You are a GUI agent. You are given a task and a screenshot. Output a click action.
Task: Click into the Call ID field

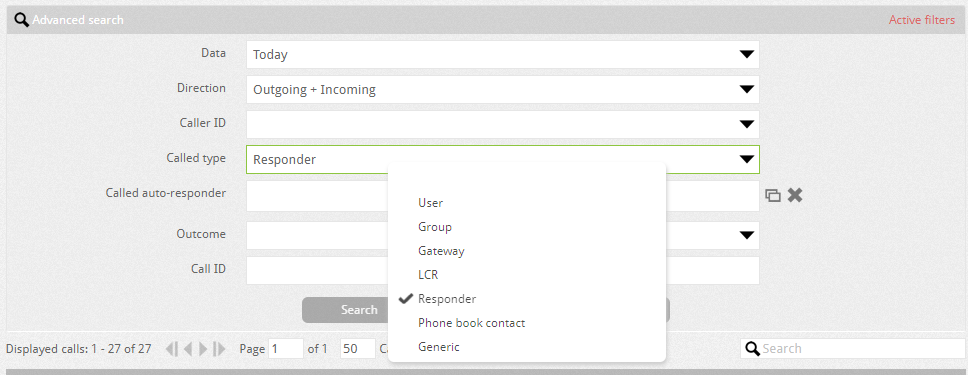pos(503,271)
